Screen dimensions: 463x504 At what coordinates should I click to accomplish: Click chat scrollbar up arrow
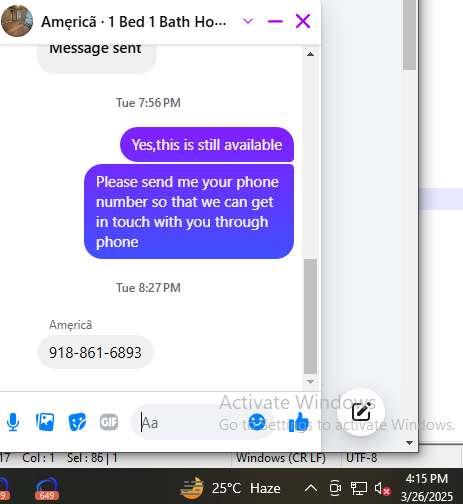(310, 54)
